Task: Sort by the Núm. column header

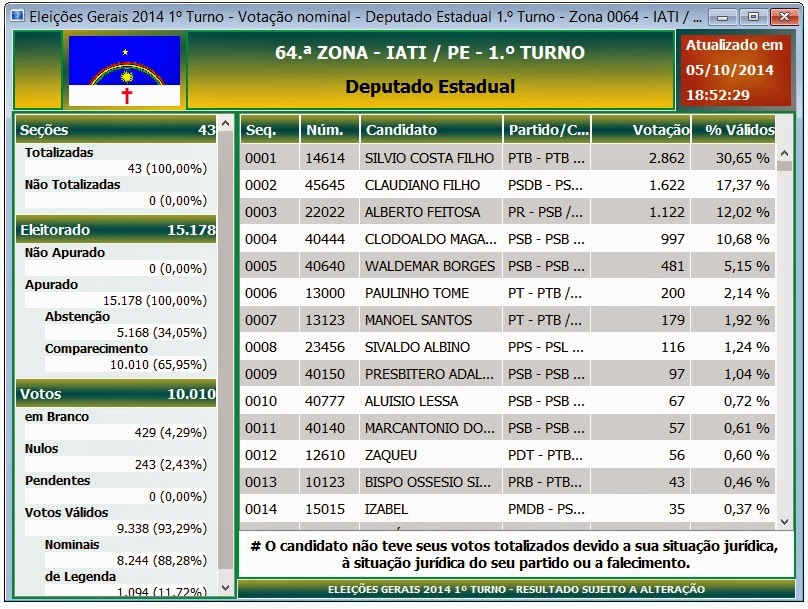Action: (x=330, y=129)
